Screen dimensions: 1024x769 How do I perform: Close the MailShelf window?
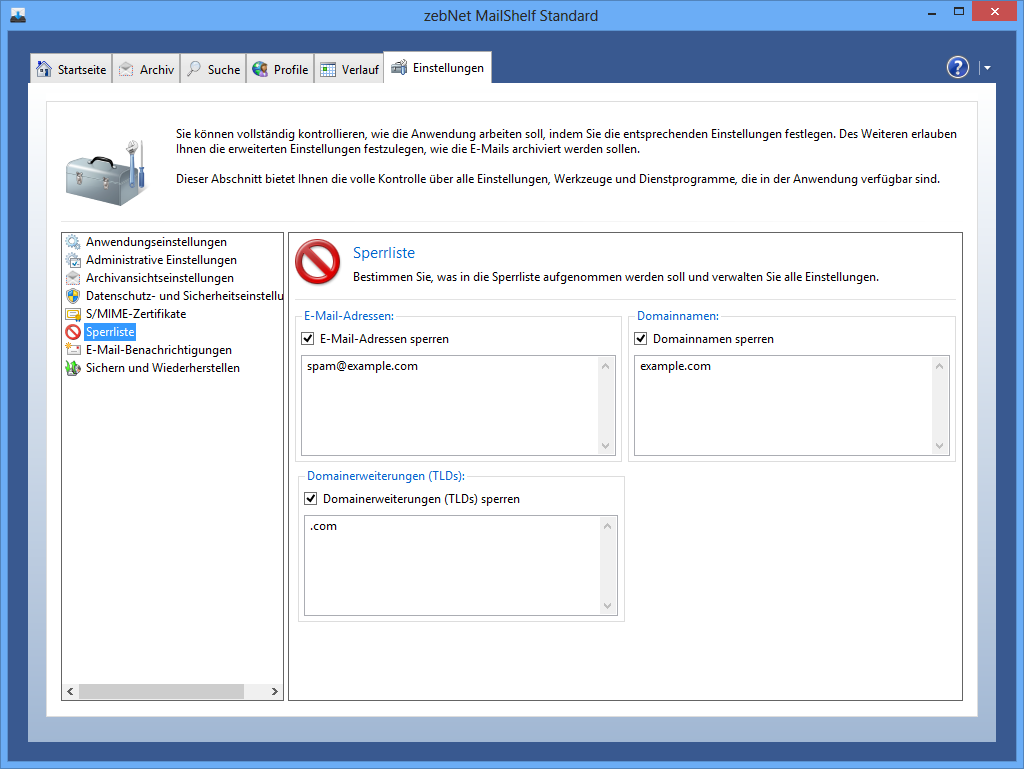point(995,12)
